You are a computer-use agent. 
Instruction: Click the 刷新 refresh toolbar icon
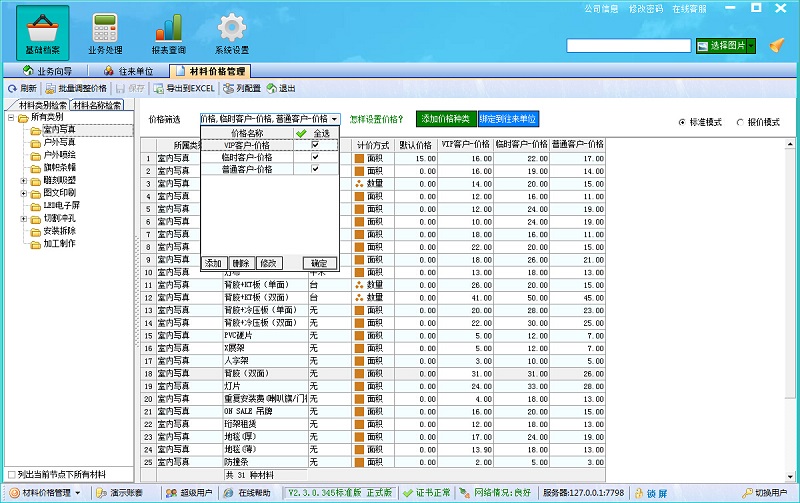[12, 88]
